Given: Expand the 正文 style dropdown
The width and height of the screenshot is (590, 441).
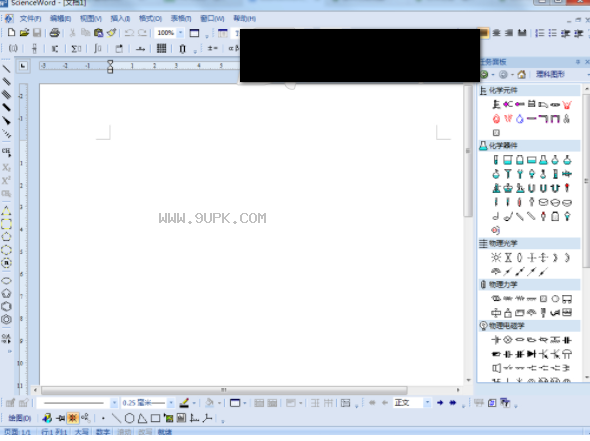Looking at the screenshot, I should pos(427,403).
